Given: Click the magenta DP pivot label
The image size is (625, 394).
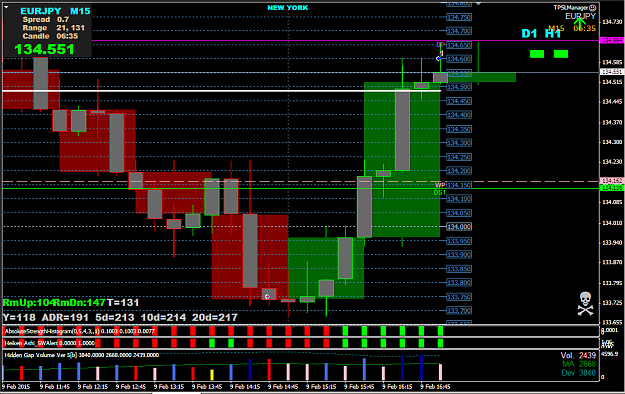Looking at the screenshot, I should tap(440, 45).
